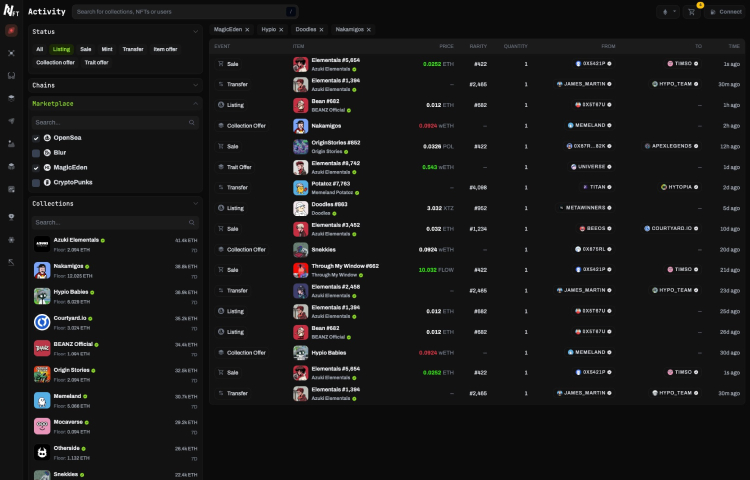Open the Nakamigos collection offer thumbnail
Image resolution: width=750 pixels, height=480 pixels.
(300, 126)
